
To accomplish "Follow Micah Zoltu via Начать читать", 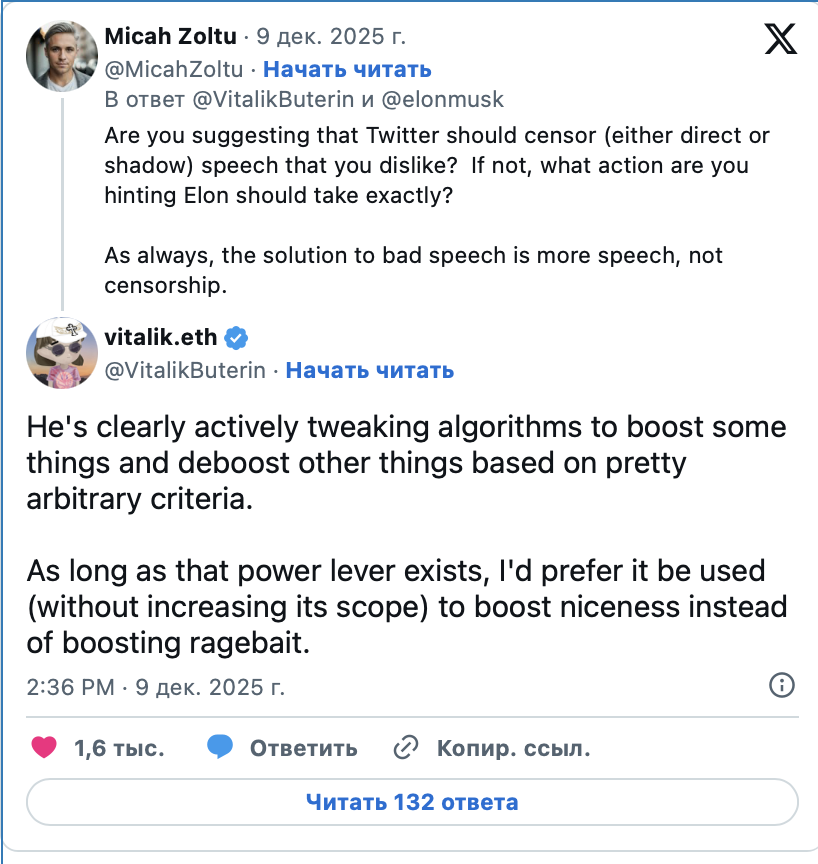I will tap(347, 69).
